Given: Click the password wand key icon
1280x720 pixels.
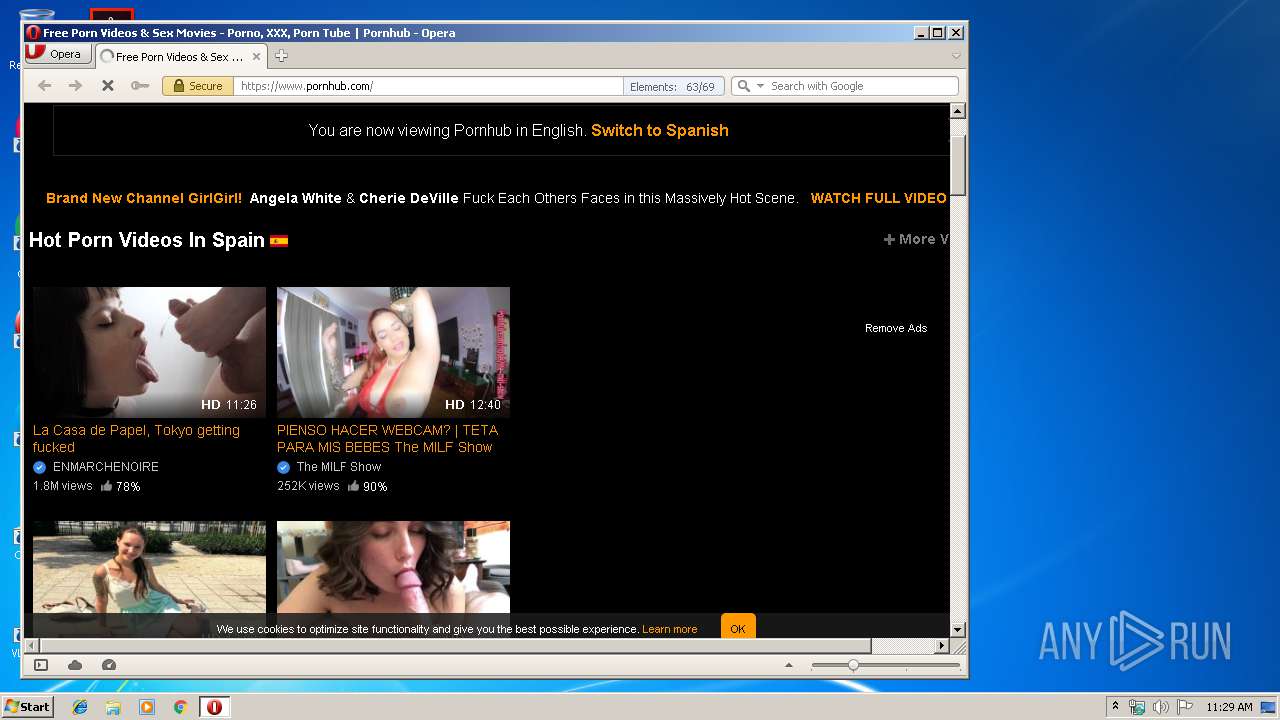Looking at the screenshot, I should pos(140,86).
